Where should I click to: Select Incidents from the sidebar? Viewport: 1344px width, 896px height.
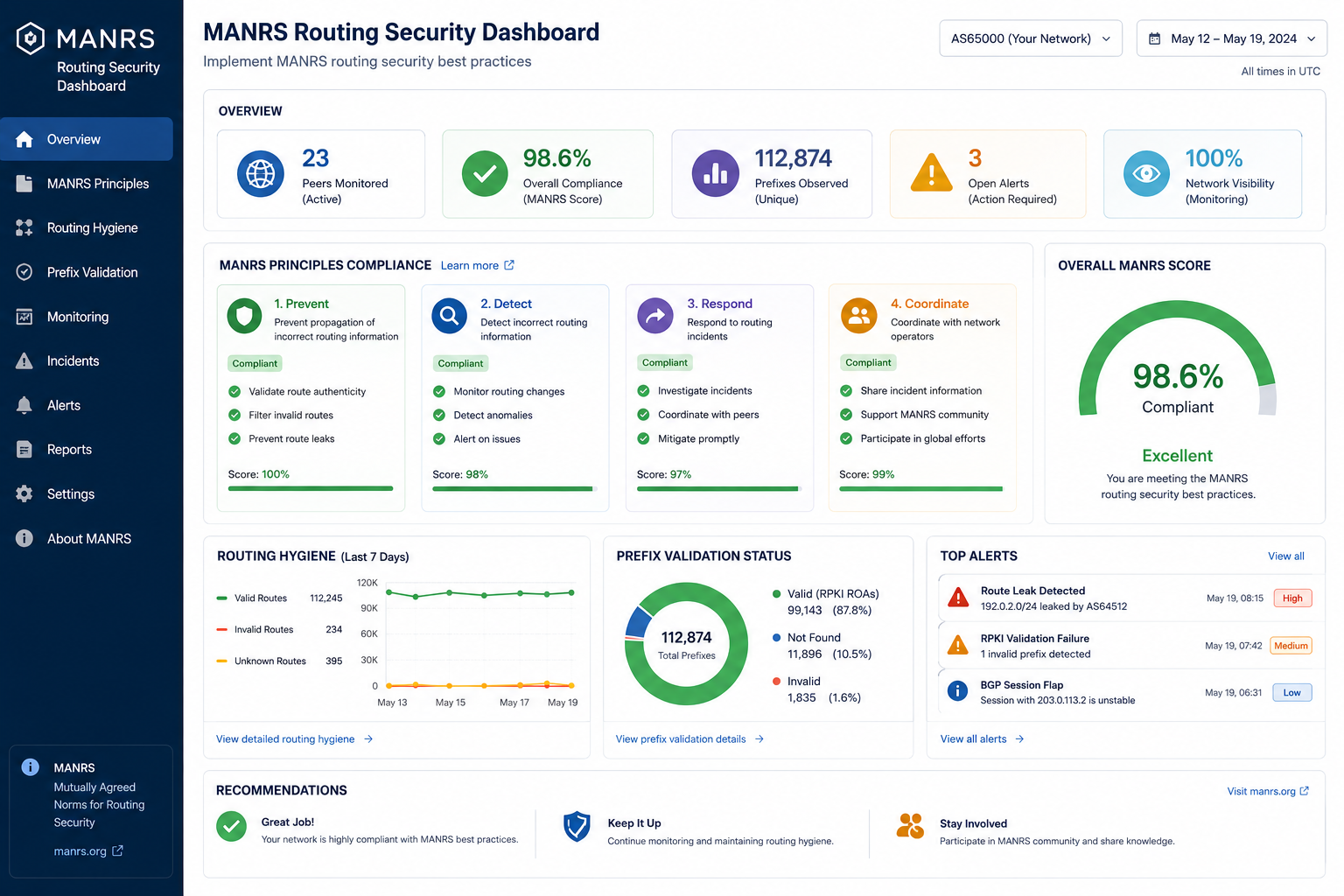click(87, 360)
